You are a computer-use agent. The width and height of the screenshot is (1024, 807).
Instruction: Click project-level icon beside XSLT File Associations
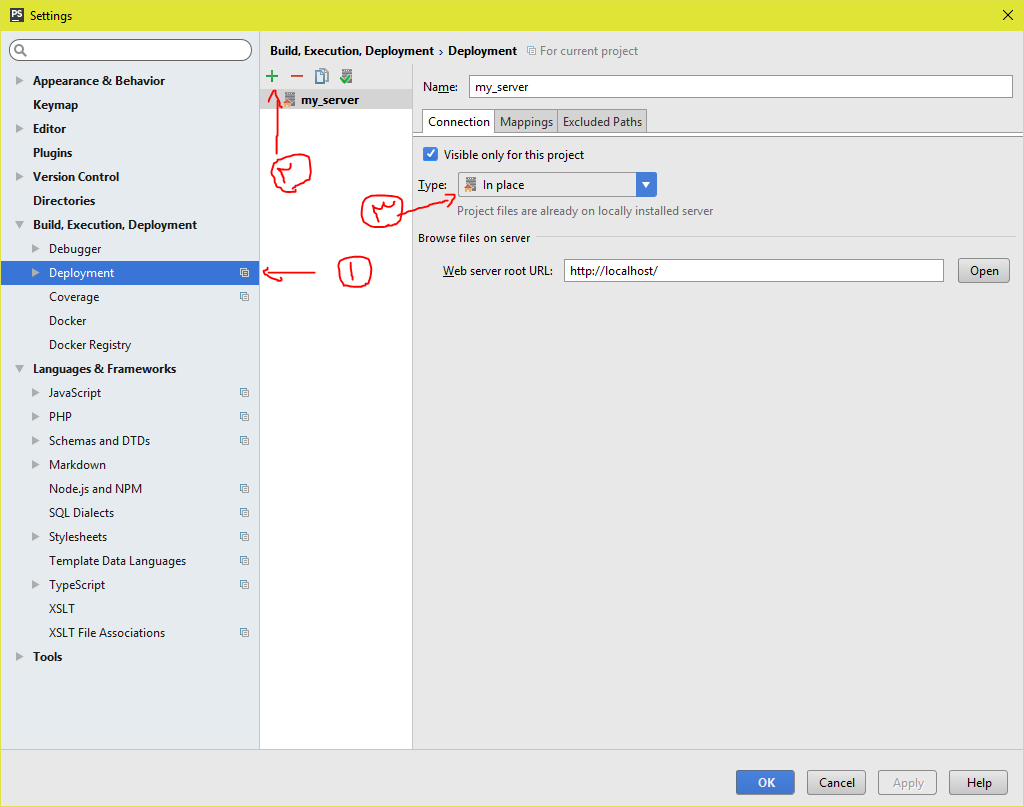pyautogui.click(x=244, y=633)
